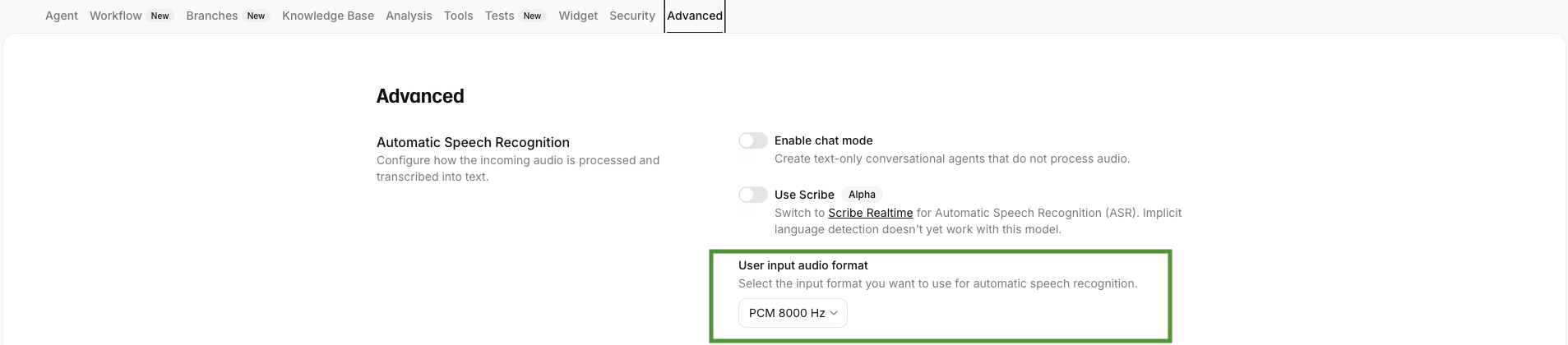The width and height of the screenshot is (1568, 345).
Task: Open the Tests tab
Action: (x=499, y=16)
